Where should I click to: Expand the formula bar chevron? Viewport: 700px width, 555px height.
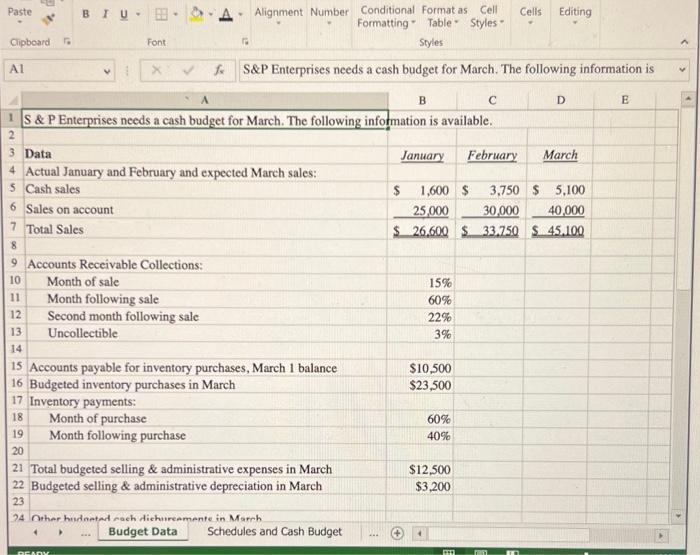pyautogui.click(x=682, y=70)
